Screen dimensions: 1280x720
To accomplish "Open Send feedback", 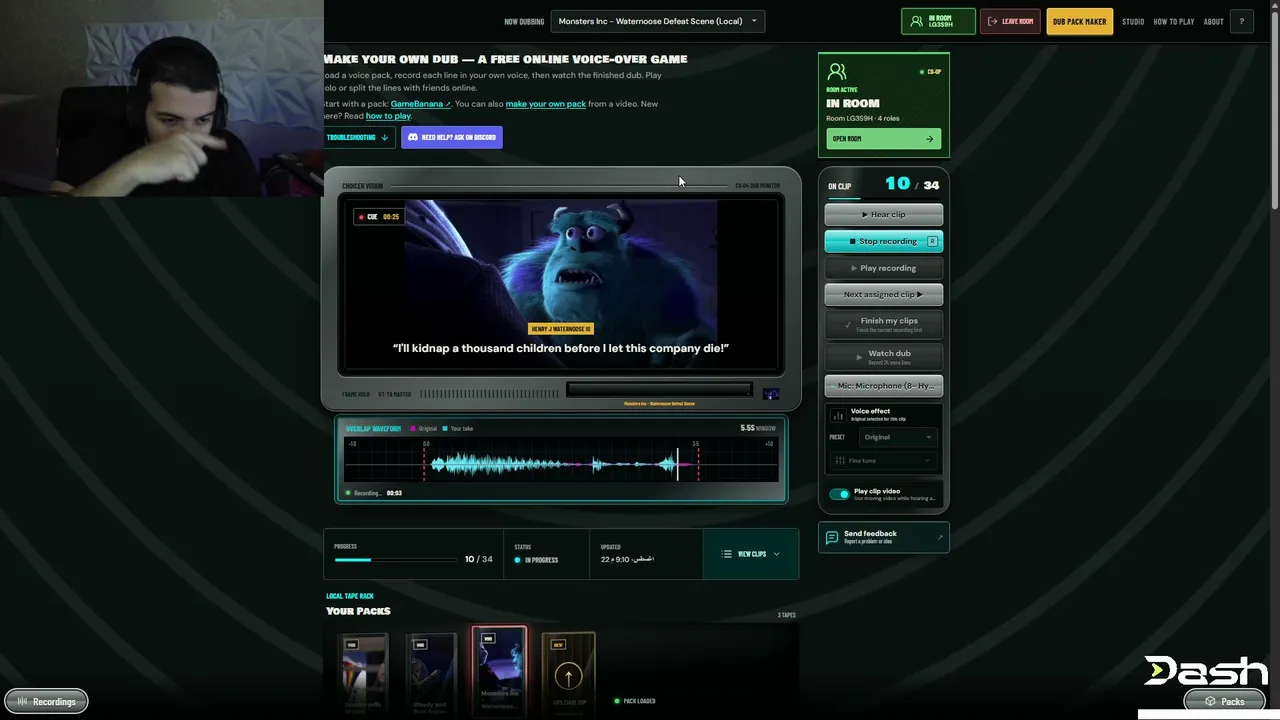I will point(884,537).
